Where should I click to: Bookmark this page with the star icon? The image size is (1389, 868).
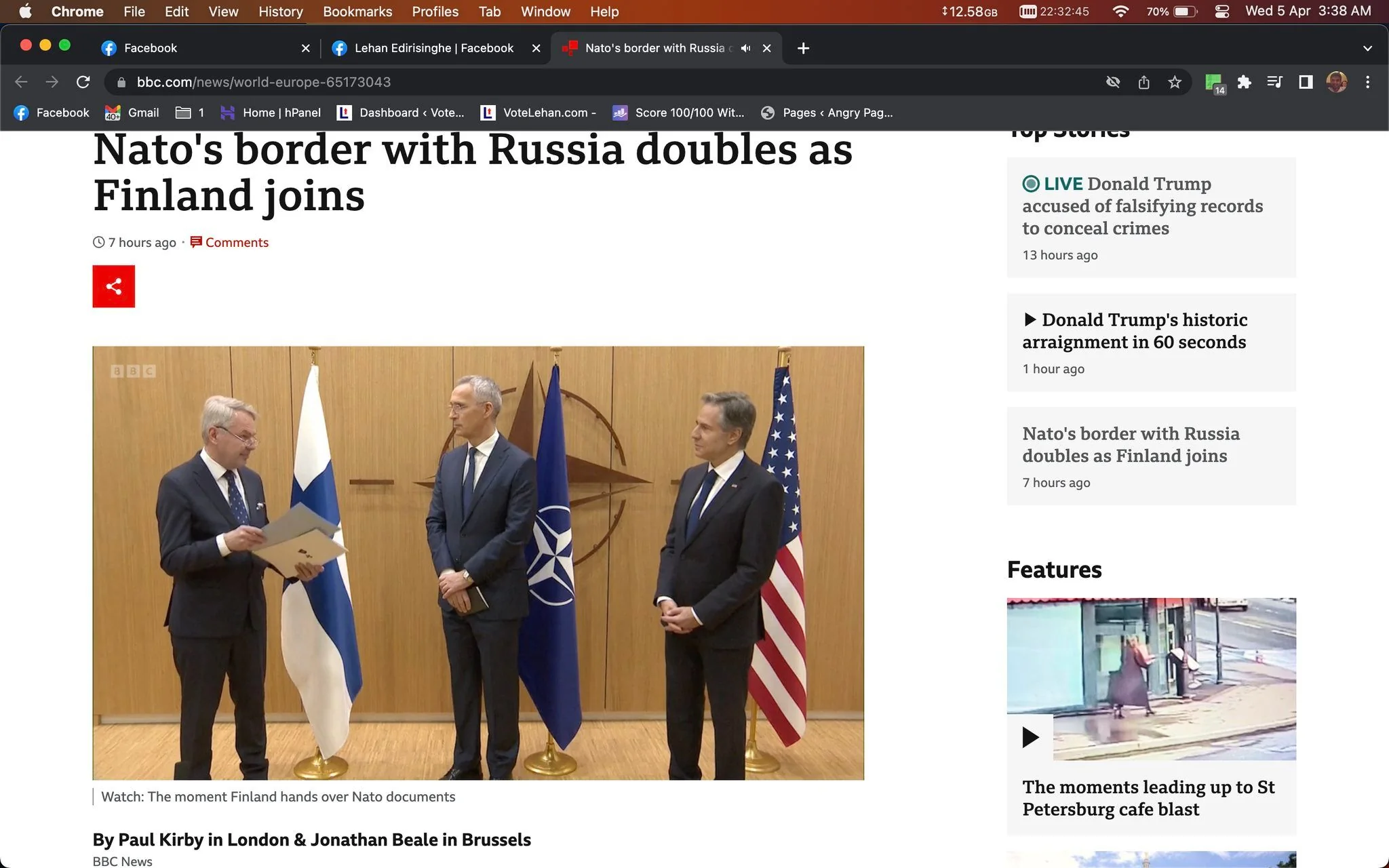pos(1175,82)
